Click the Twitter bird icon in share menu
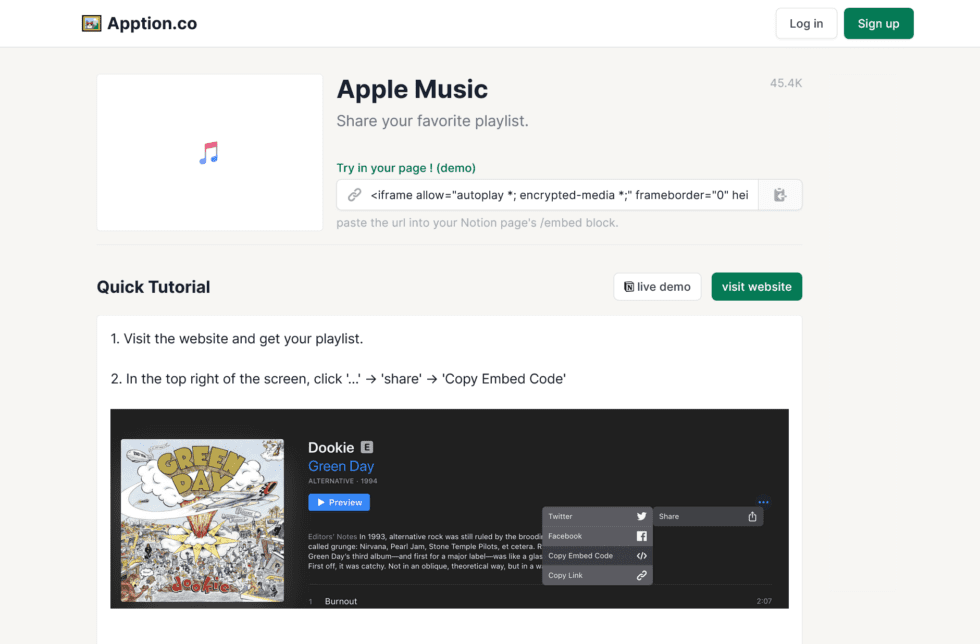Viewport: 980px width, 644px height. [x=642, y=516]
